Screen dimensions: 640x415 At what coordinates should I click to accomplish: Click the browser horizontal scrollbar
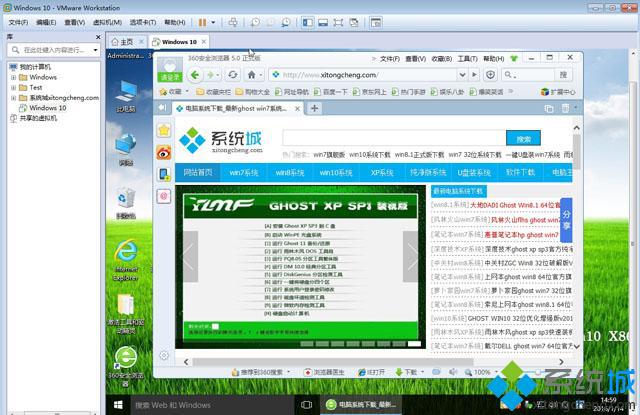tap(333, 362)
